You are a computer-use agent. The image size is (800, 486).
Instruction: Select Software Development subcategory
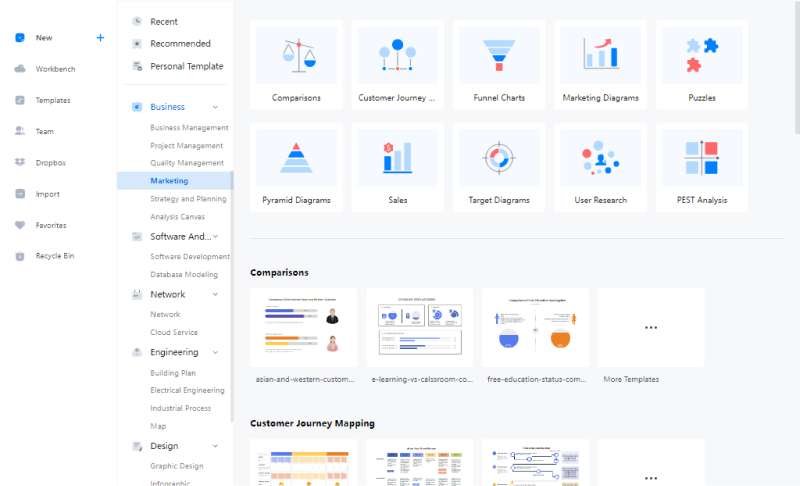coord(190,256)
